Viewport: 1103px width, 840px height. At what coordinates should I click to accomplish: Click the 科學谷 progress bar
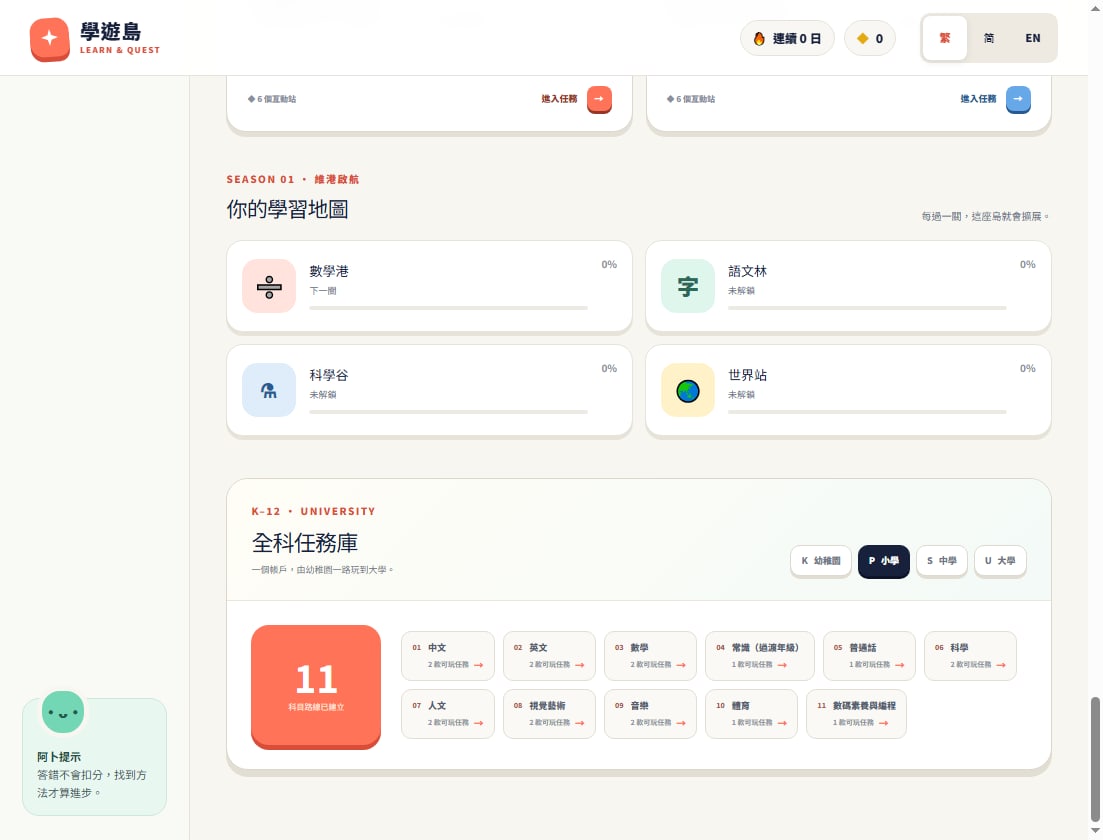pyautogui.click(x=448, y=412)
